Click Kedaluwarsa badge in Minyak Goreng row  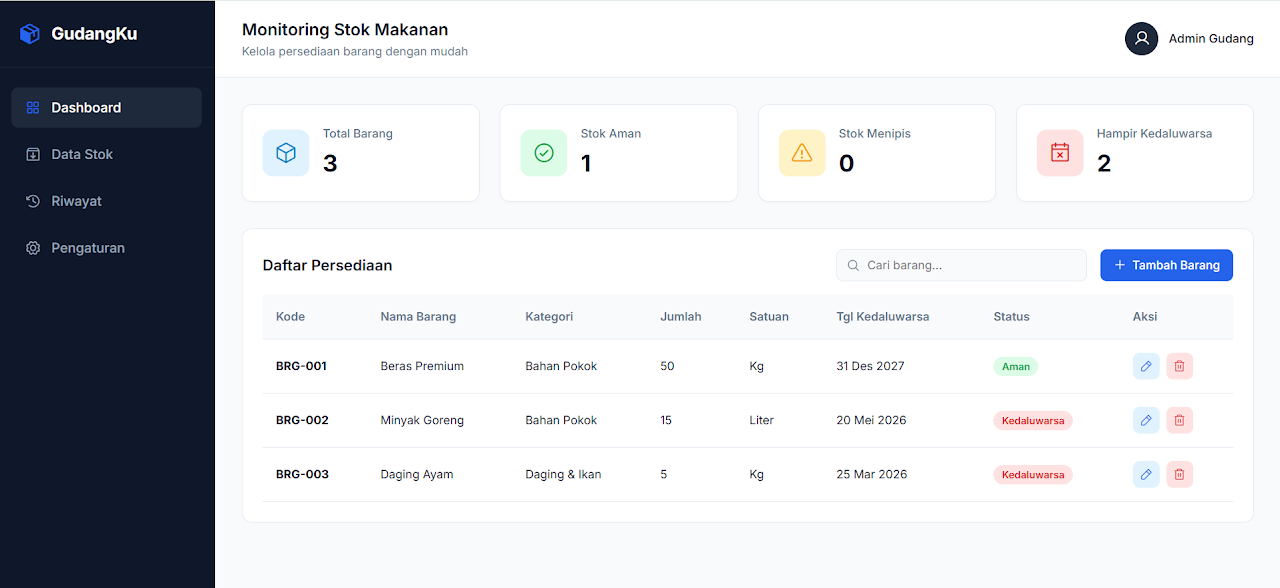pyautogui.click(x=1033, y=420)
